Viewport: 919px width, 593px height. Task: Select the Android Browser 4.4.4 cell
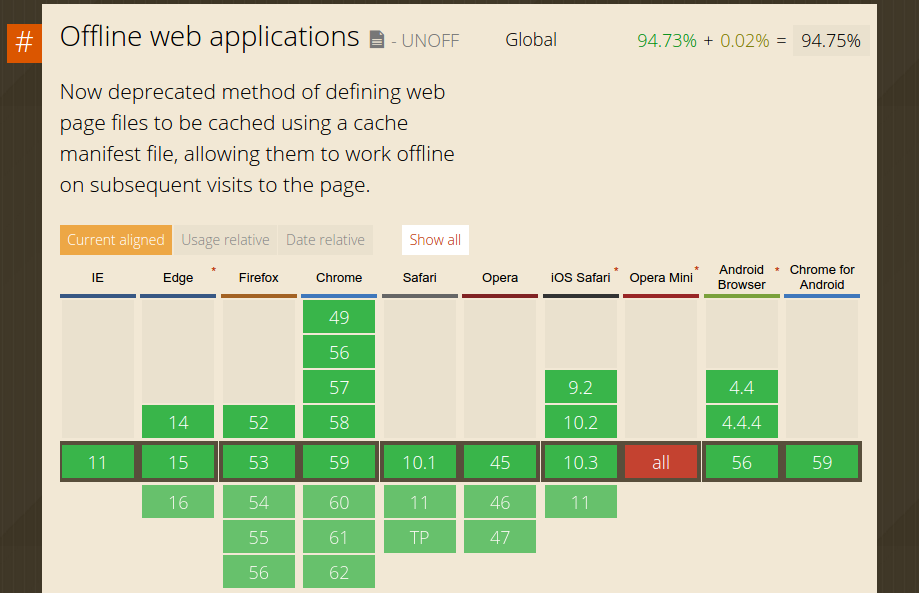(741, 422)
